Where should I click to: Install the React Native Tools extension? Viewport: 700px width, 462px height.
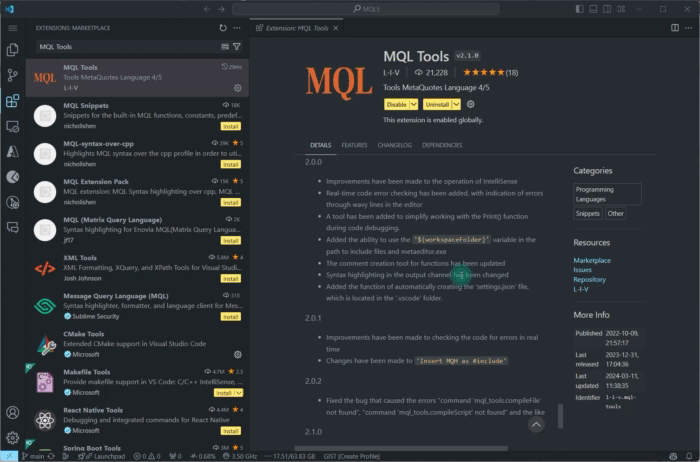[x=231, y=431]
